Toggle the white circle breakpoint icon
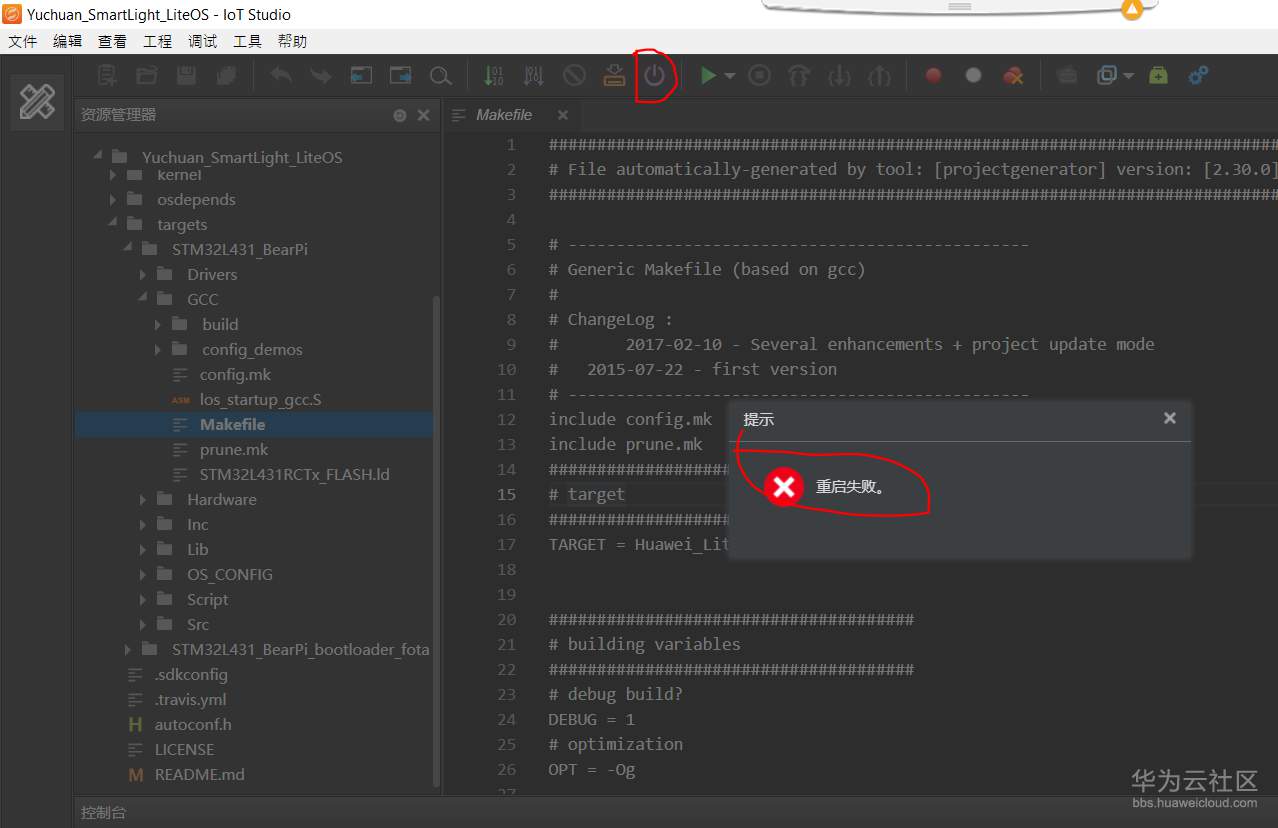Image resolution: width=1278 pixels, height=828 pixels. (973, 75)
